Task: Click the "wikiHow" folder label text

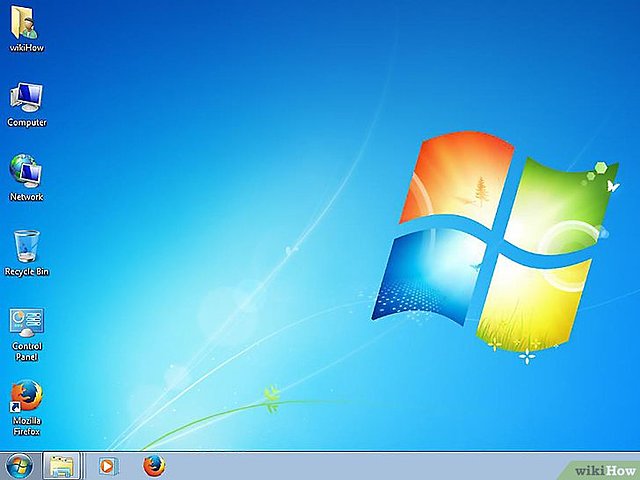Action: pyautogui.click(x=27, y=48)
